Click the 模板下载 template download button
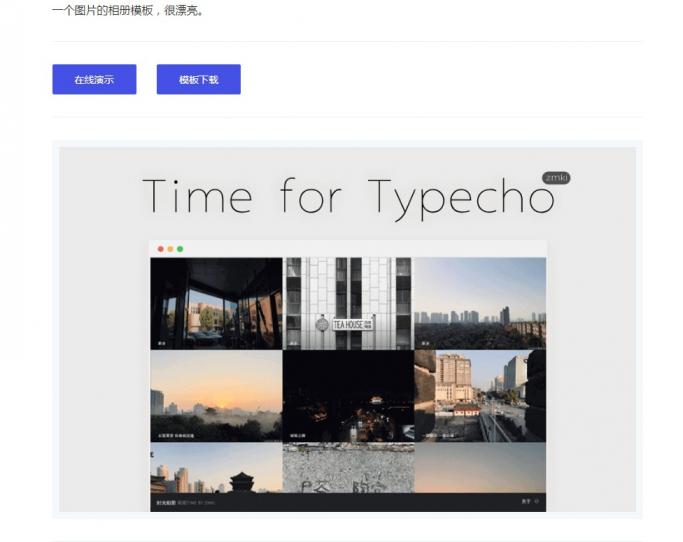 pyautogui.click(x=199, y=79)
